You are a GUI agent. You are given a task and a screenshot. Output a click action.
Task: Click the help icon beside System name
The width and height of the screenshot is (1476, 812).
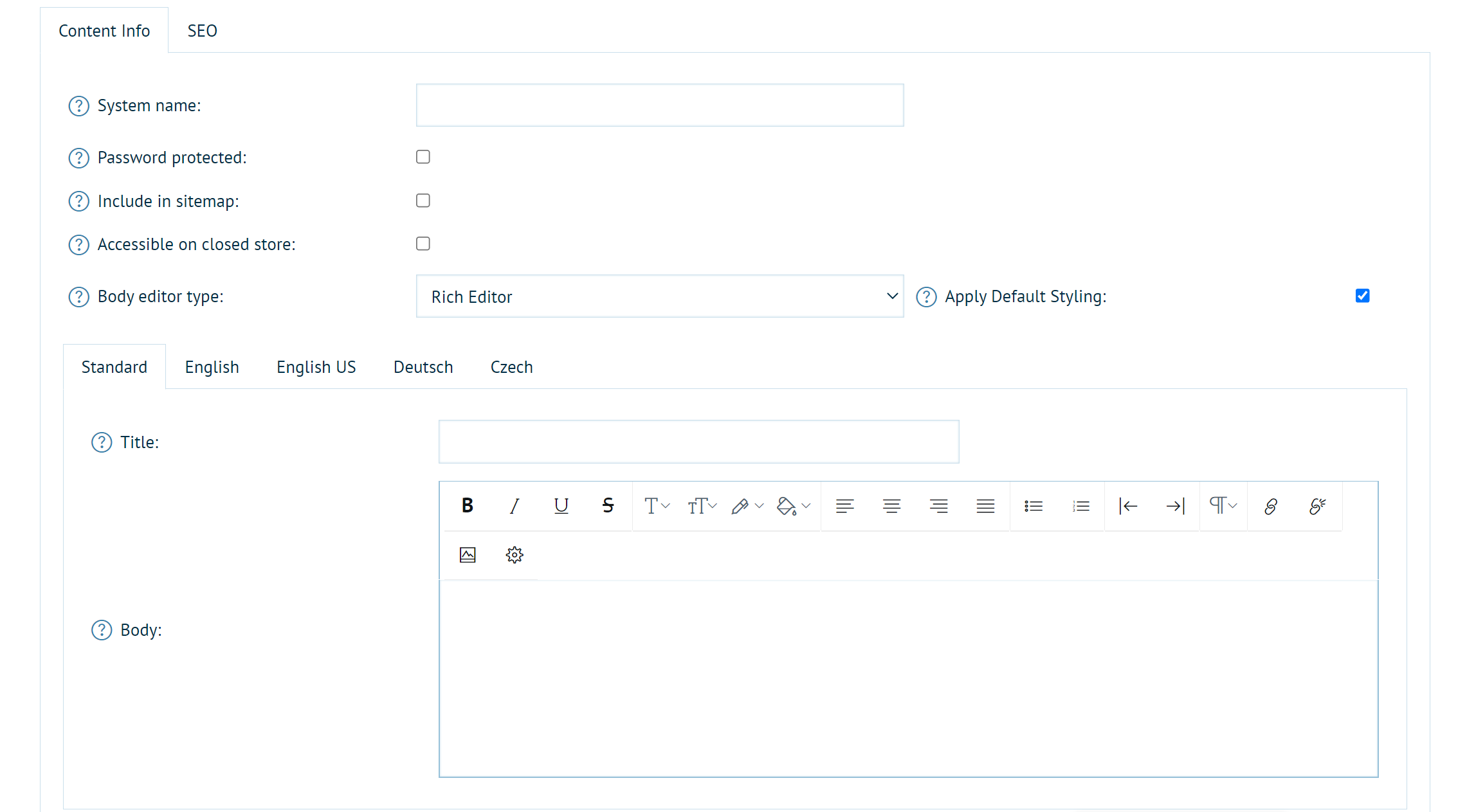coord(78,105)
